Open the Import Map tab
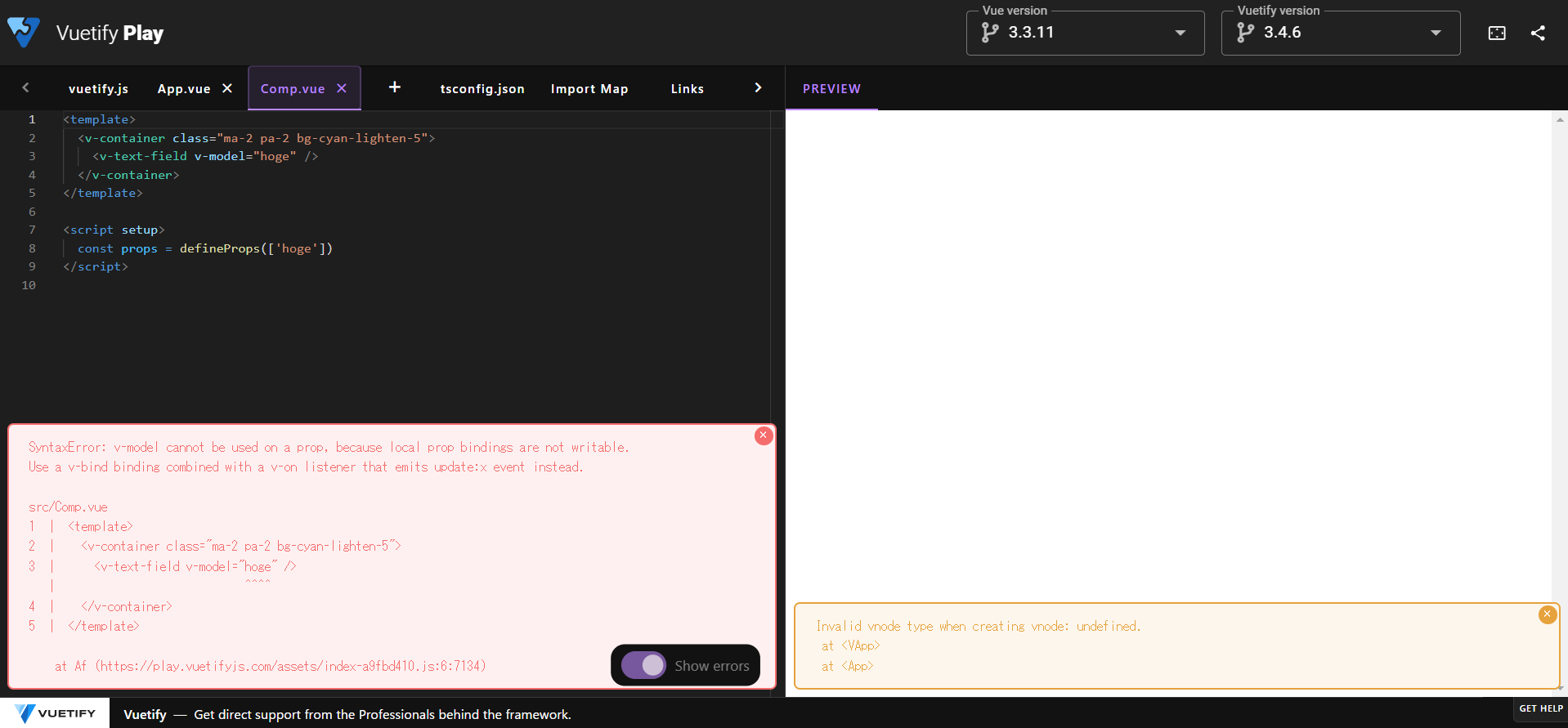Screen dimensions: 1568x728 pos(589,88)
